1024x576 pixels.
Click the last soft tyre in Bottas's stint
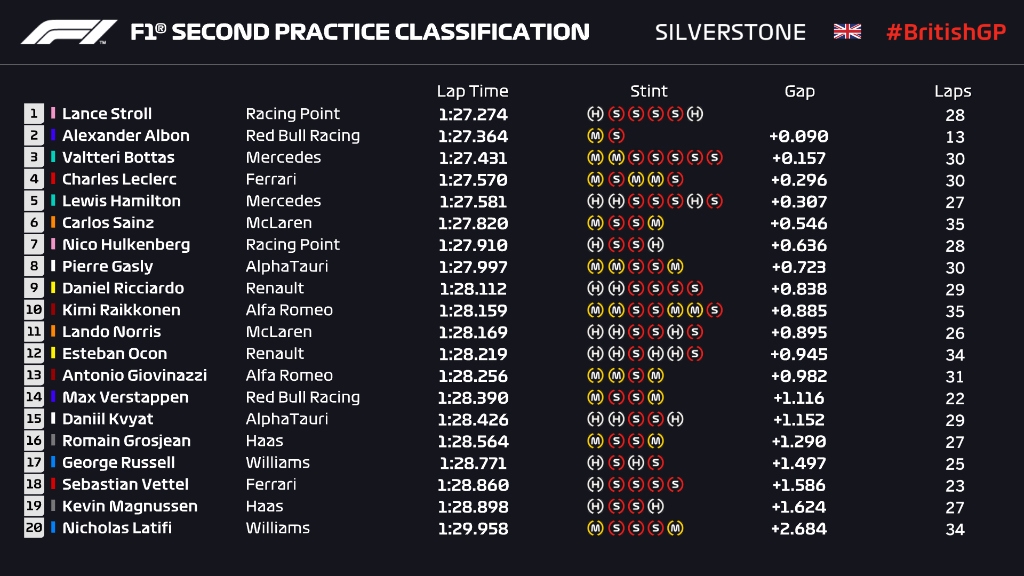714,158
